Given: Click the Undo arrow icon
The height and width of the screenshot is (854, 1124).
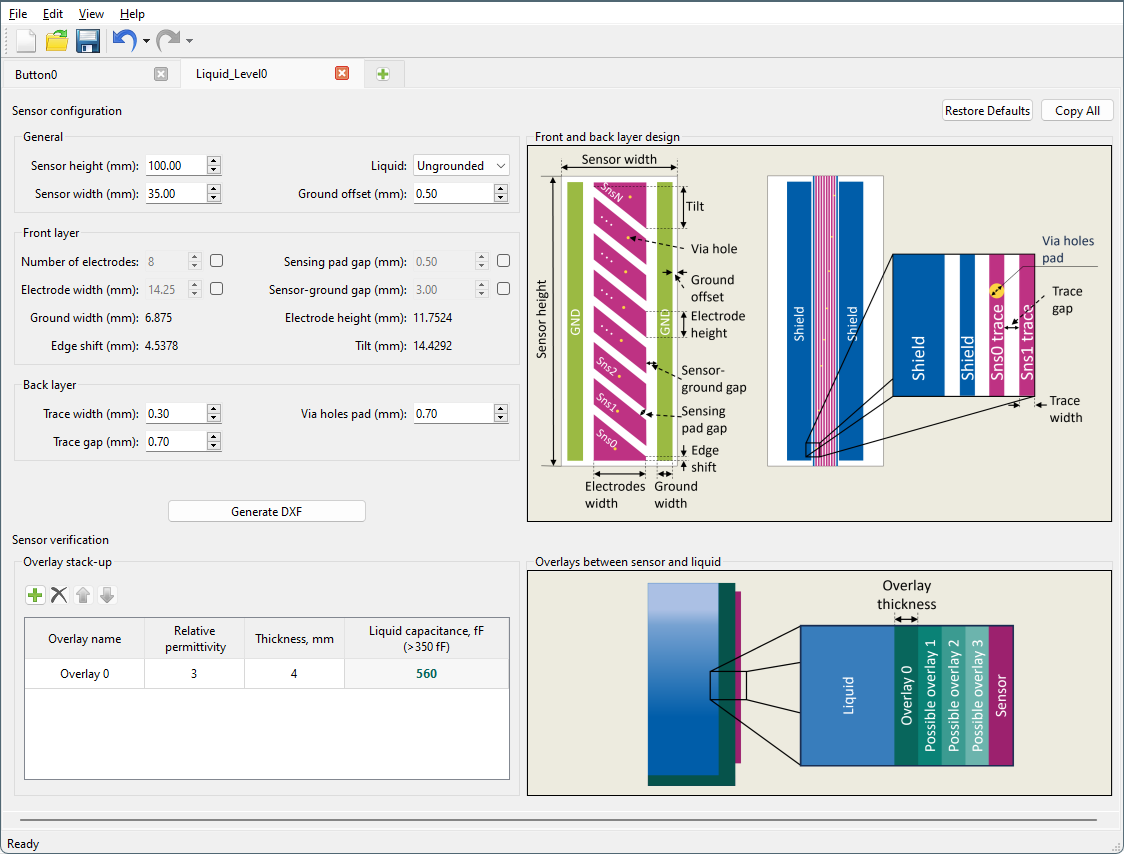Looking at the screenshot, I should (x=124, y=41).
